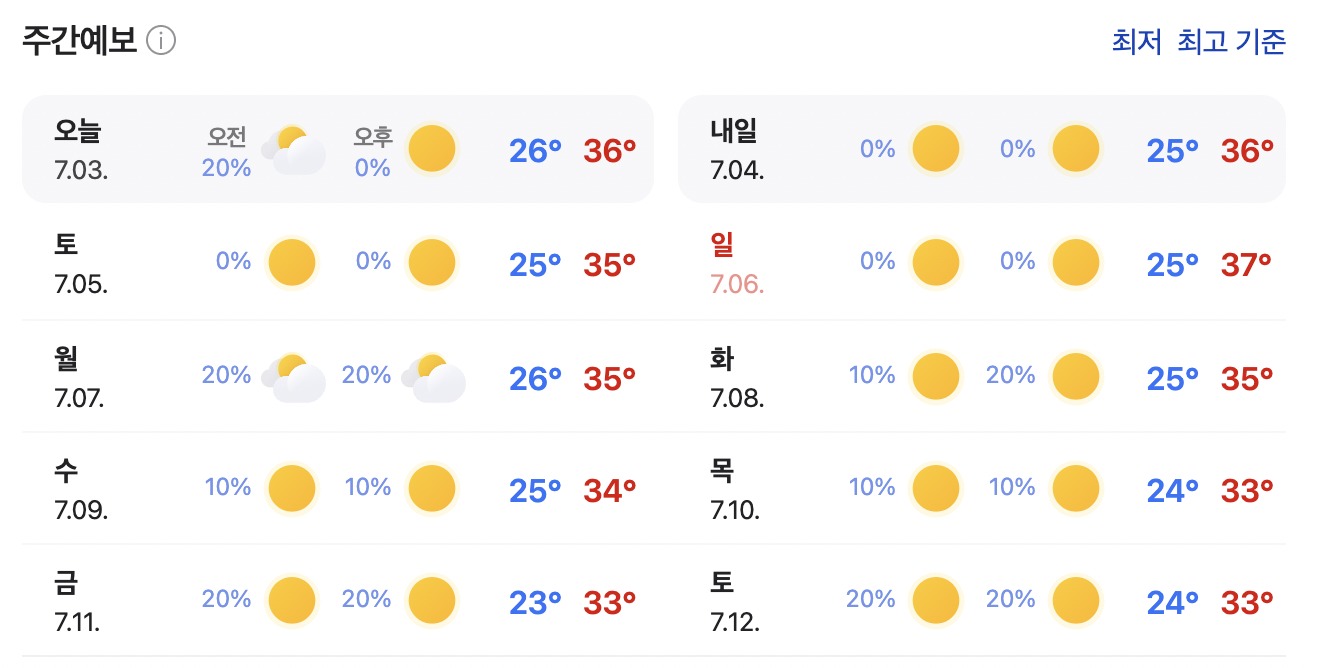Select the 오늘 7.03 forecast card

point(338,149)
